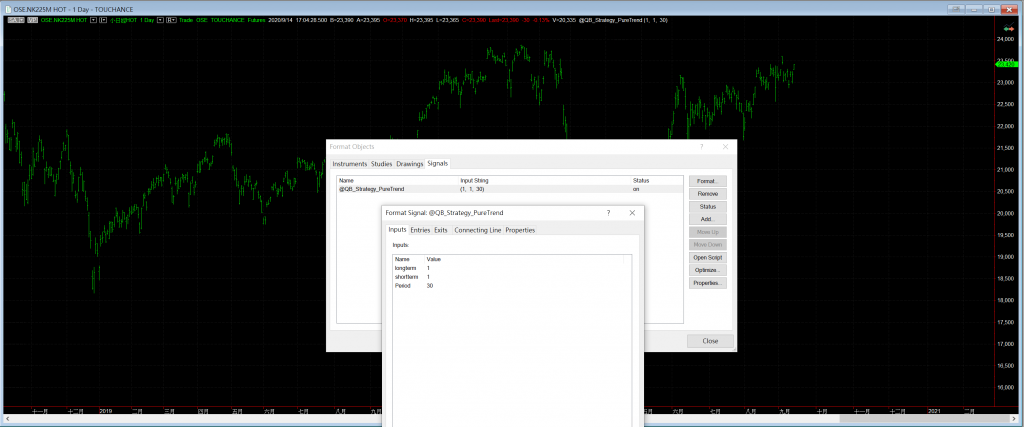Open the Connecting Line tab
Image resolution: width=1024 pixels, height=427 pixels.
(x=478, y=230)
